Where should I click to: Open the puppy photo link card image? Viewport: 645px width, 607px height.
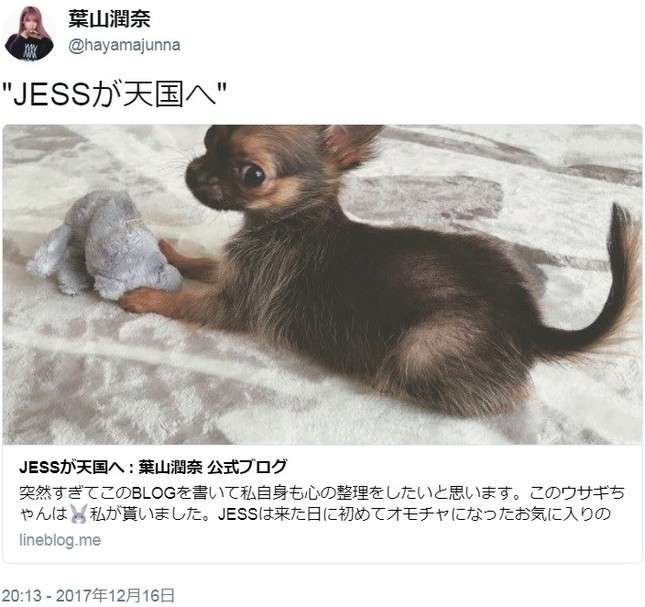322,284
